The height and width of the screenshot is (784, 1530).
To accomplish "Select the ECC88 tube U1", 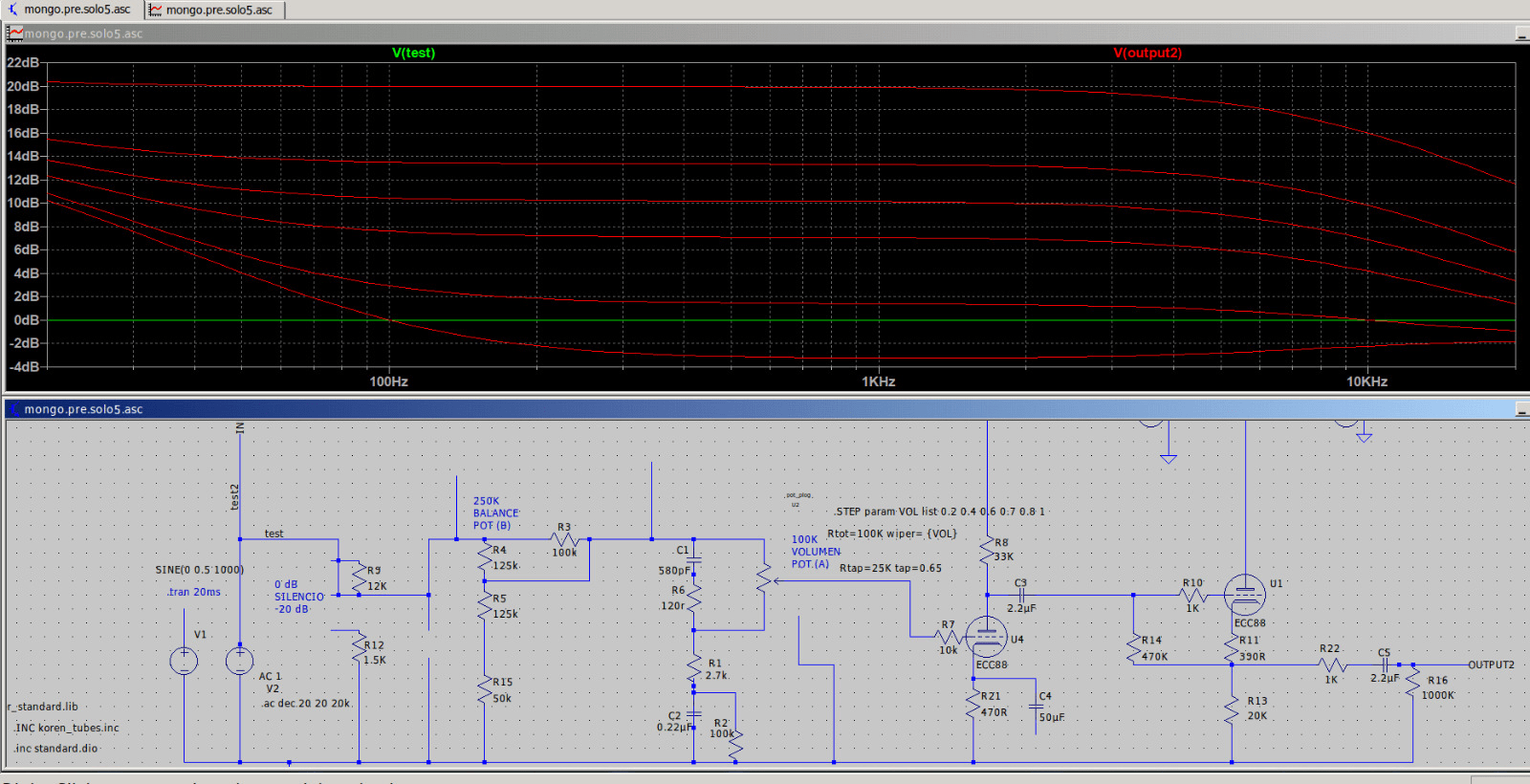I will [x=1245, y=595].
